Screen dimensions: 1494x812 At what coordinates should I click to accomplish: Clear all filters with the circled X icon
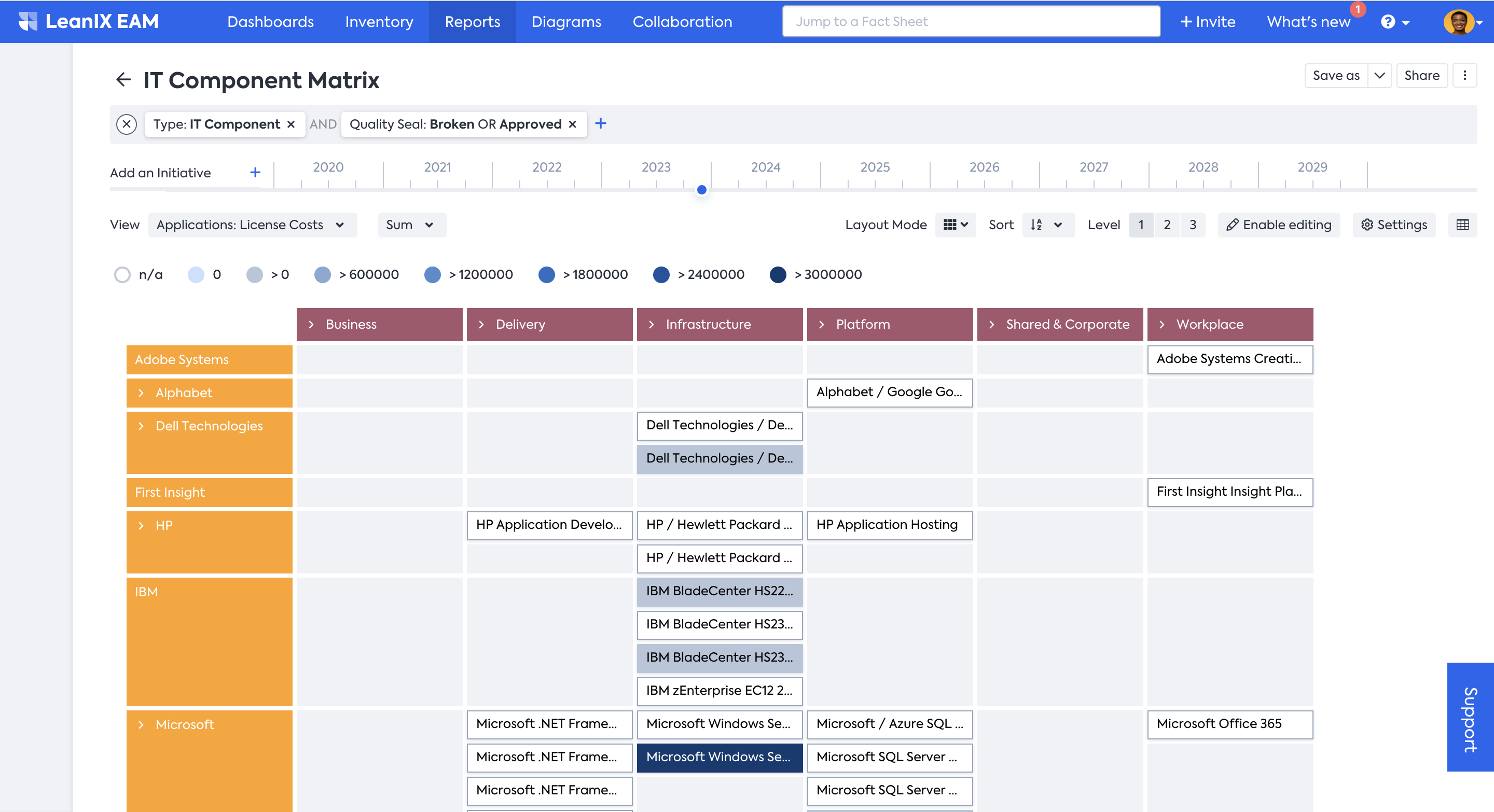127,124
